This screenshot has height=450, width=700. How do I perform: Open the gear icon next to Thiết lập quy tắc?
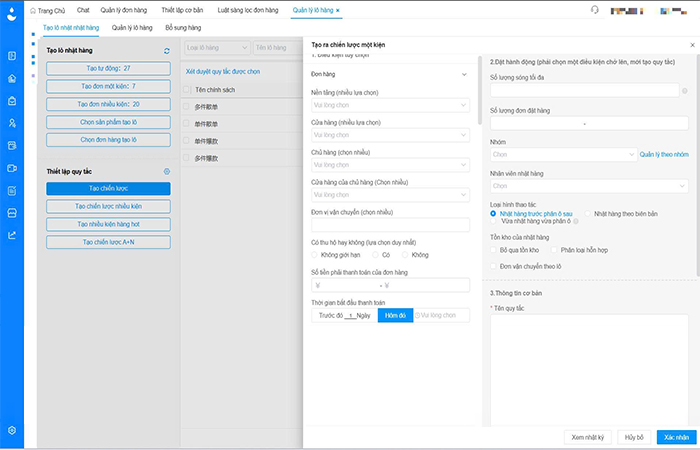click(x=167, y=171)
